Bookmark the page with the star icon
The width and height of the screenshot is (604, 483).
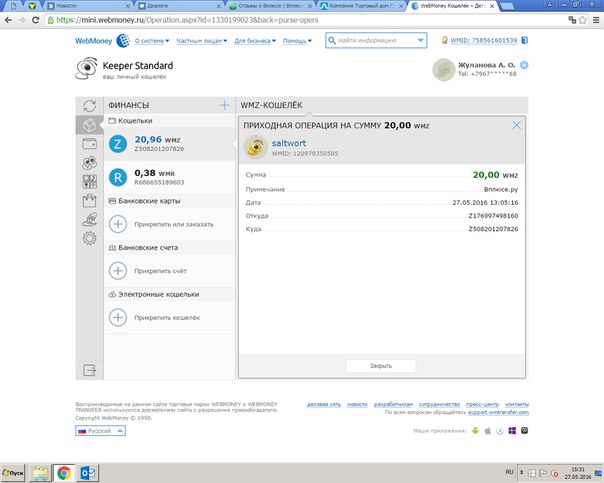point(583,20)
